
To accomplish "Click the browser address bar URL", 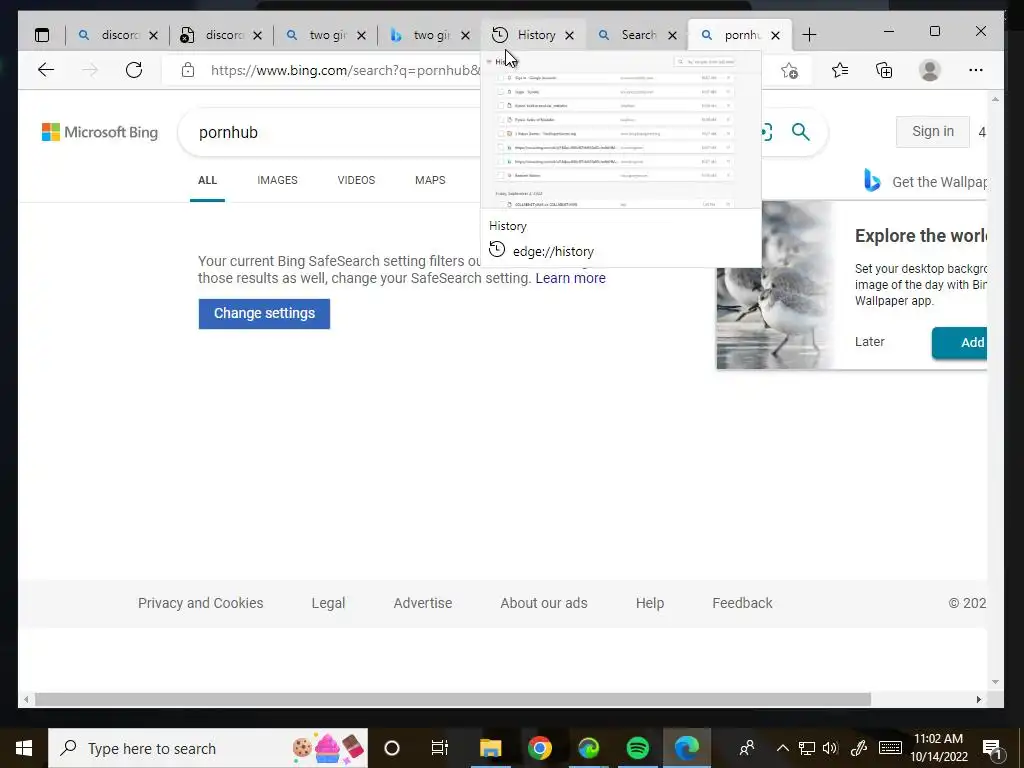I will (x=345, y=70).
